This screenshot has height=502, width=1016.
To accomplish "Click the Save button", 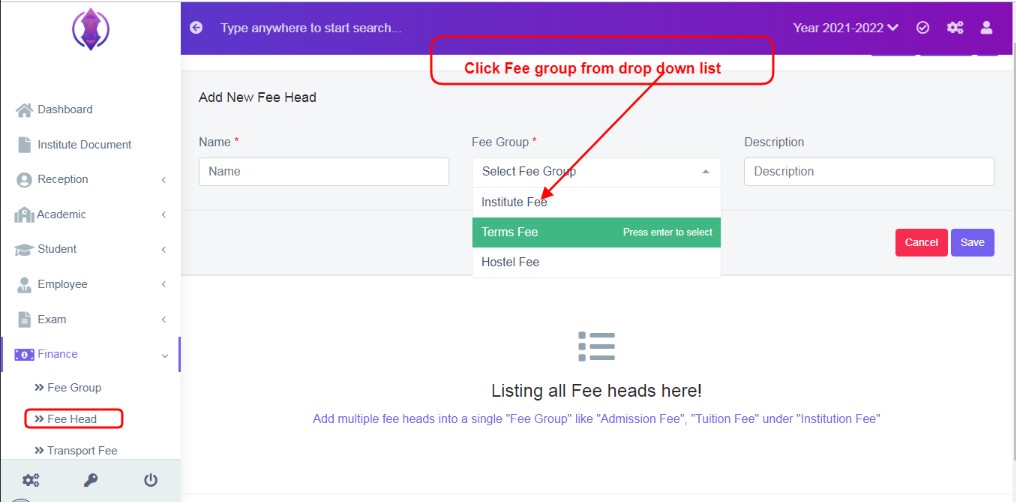I will [973, 242].
